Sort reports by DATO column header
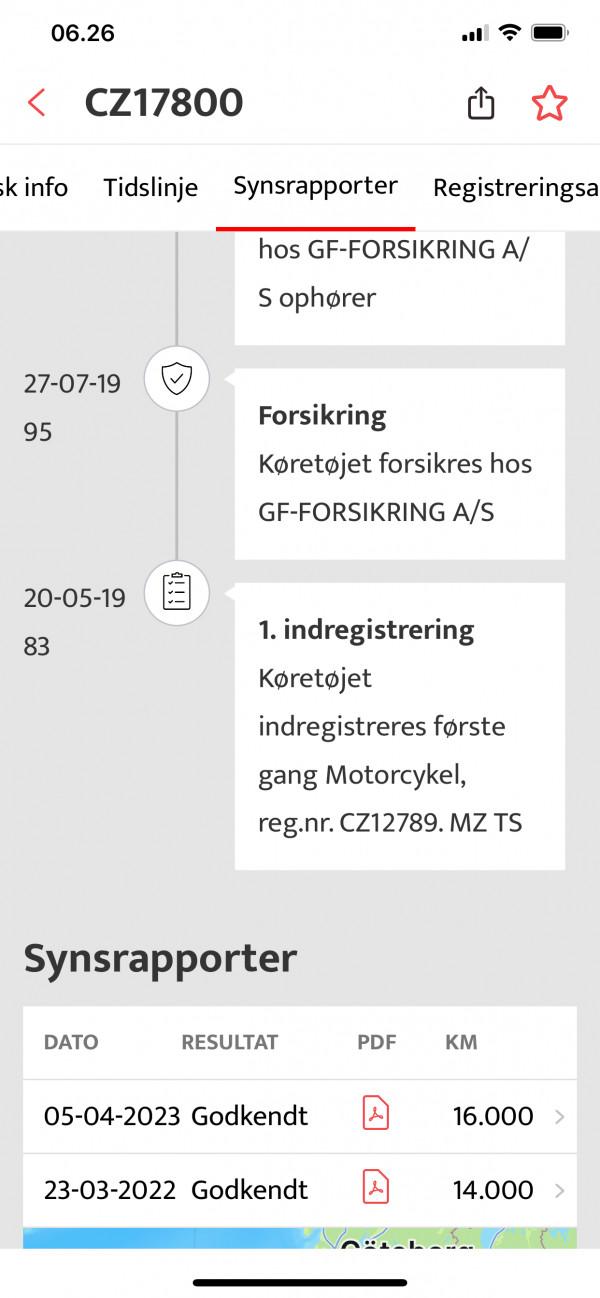Image resolution: width=600 pixels, height=1298 pixels. (x=71, y=1042)
